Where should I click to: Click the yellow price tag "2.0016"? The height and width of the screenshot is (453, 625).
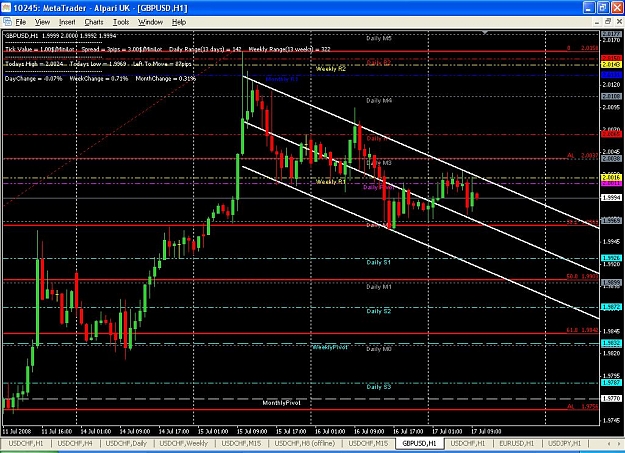(611, 177)
